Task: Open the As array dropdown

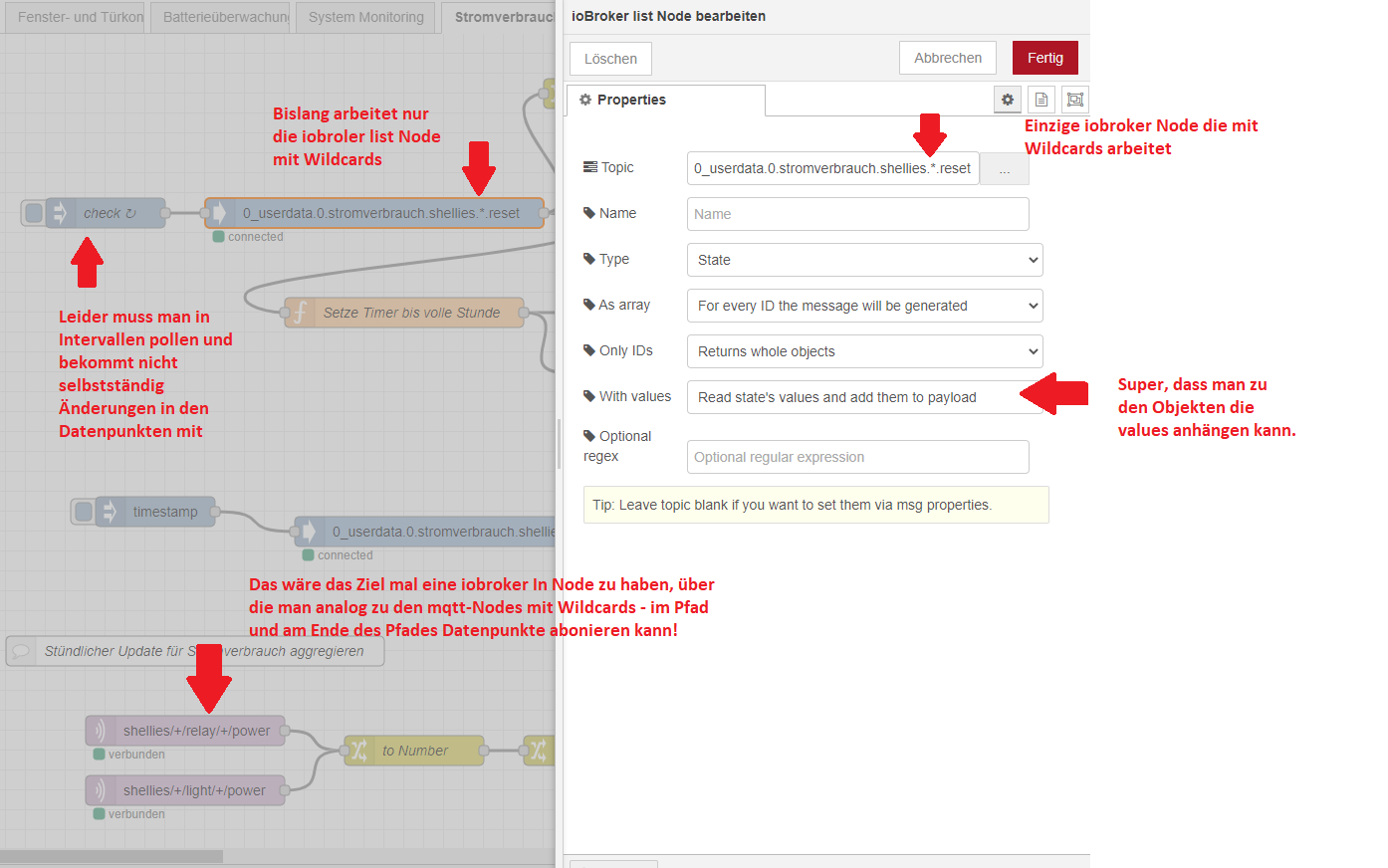Action: tap(864, 306)
